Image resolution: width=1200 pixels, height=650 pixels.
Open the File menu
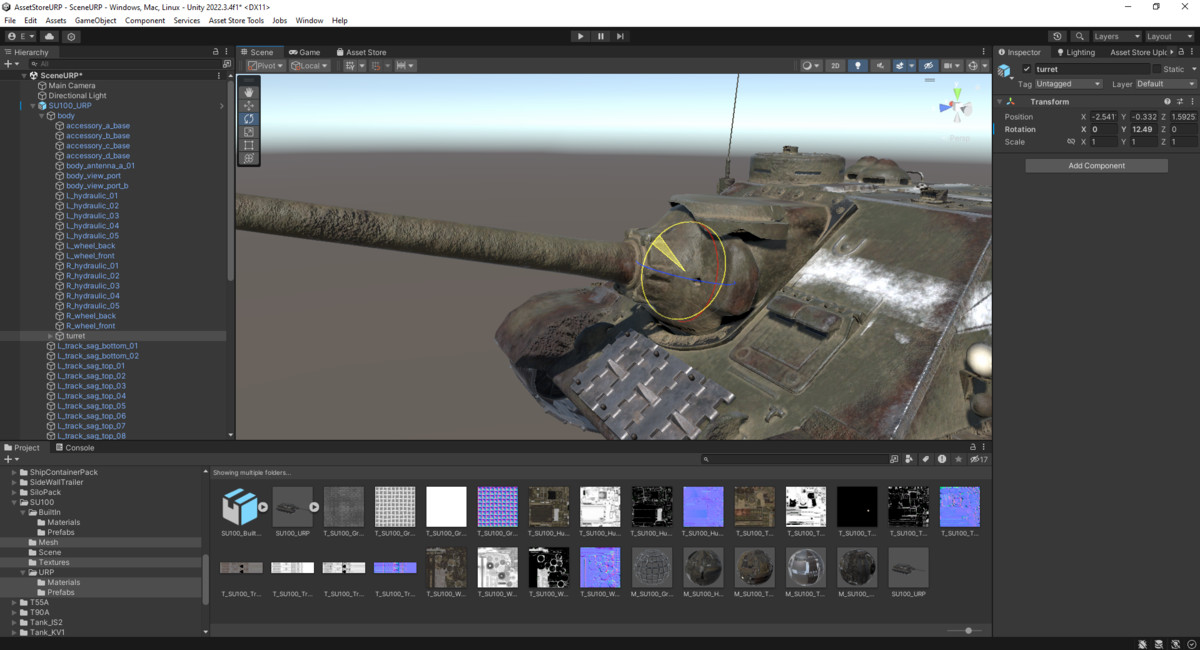point(10,20)
